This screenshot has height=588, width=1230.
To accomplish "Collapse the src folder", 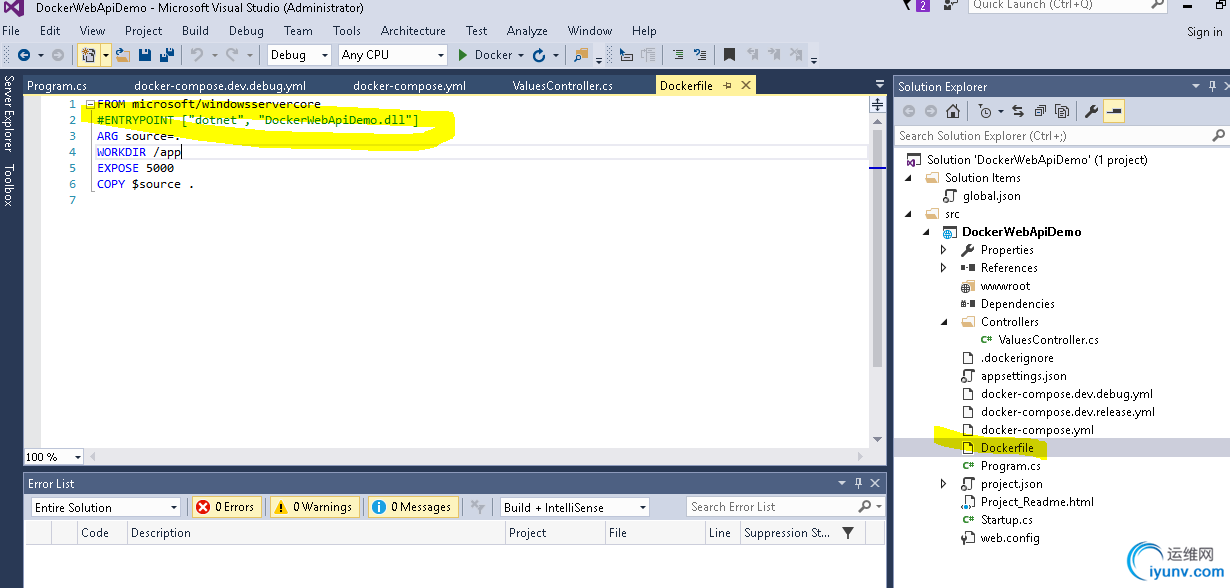I will (908, 214).
